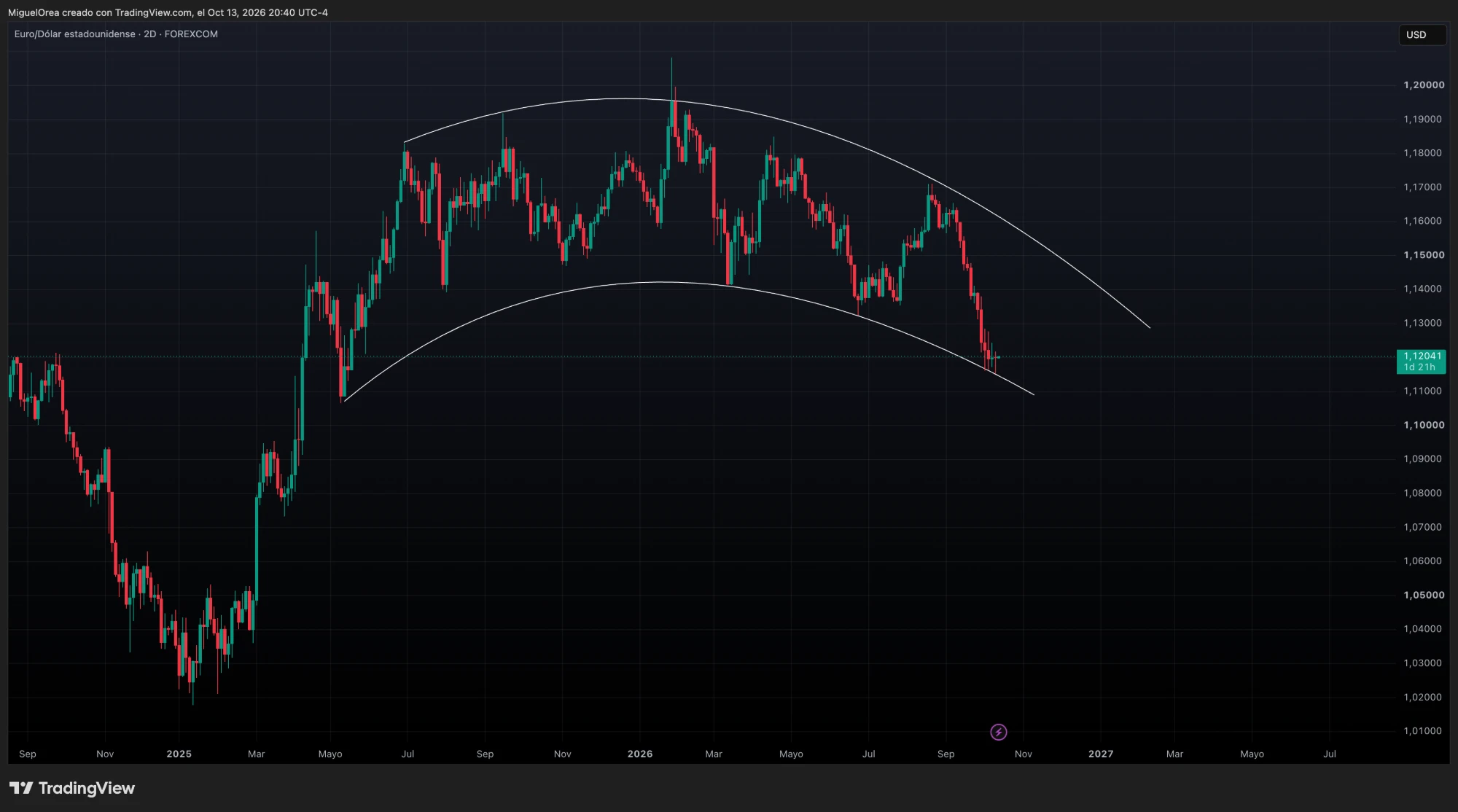The height and width of the screenshot is (812, 1458).
Task: Click the 1,13000 price axis label
Action: pyautogui.click(x=1422, y=323)
